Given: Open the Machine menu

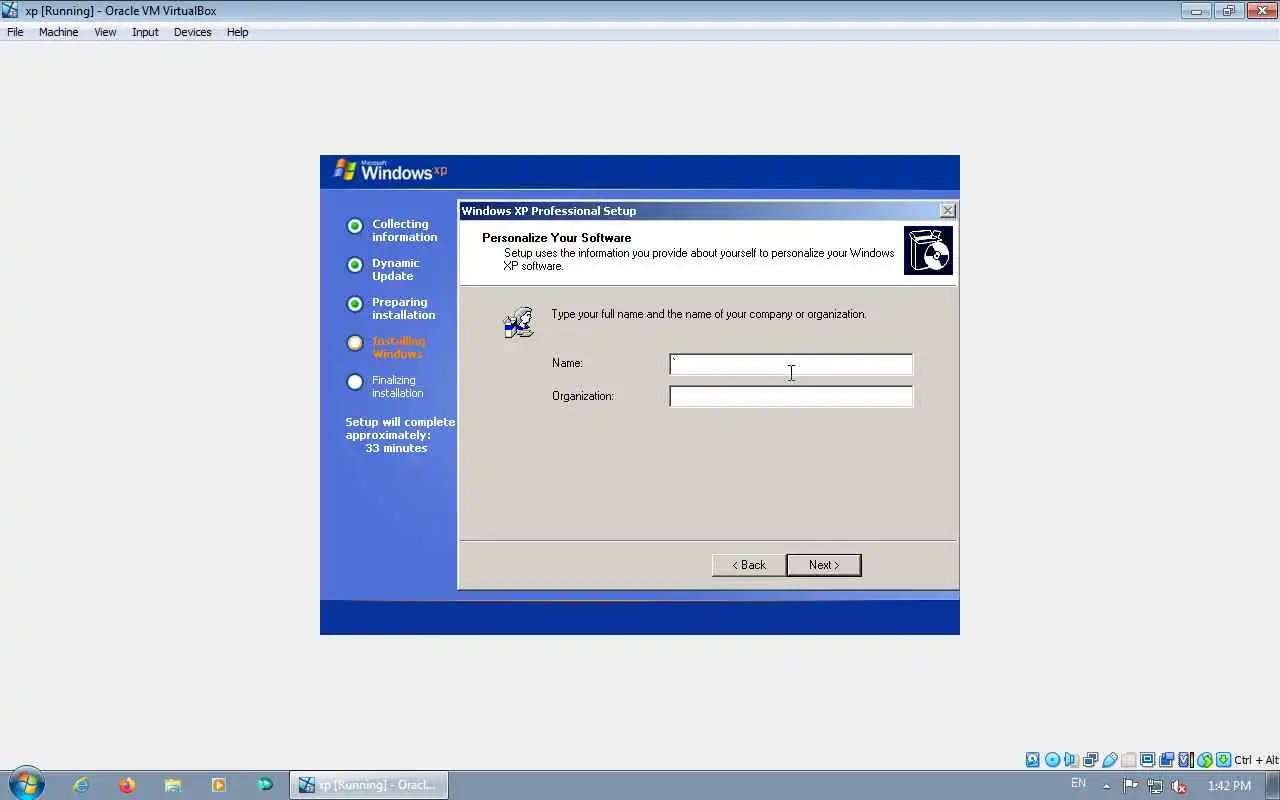Looking at the screenshot, I should pos(58,32).
